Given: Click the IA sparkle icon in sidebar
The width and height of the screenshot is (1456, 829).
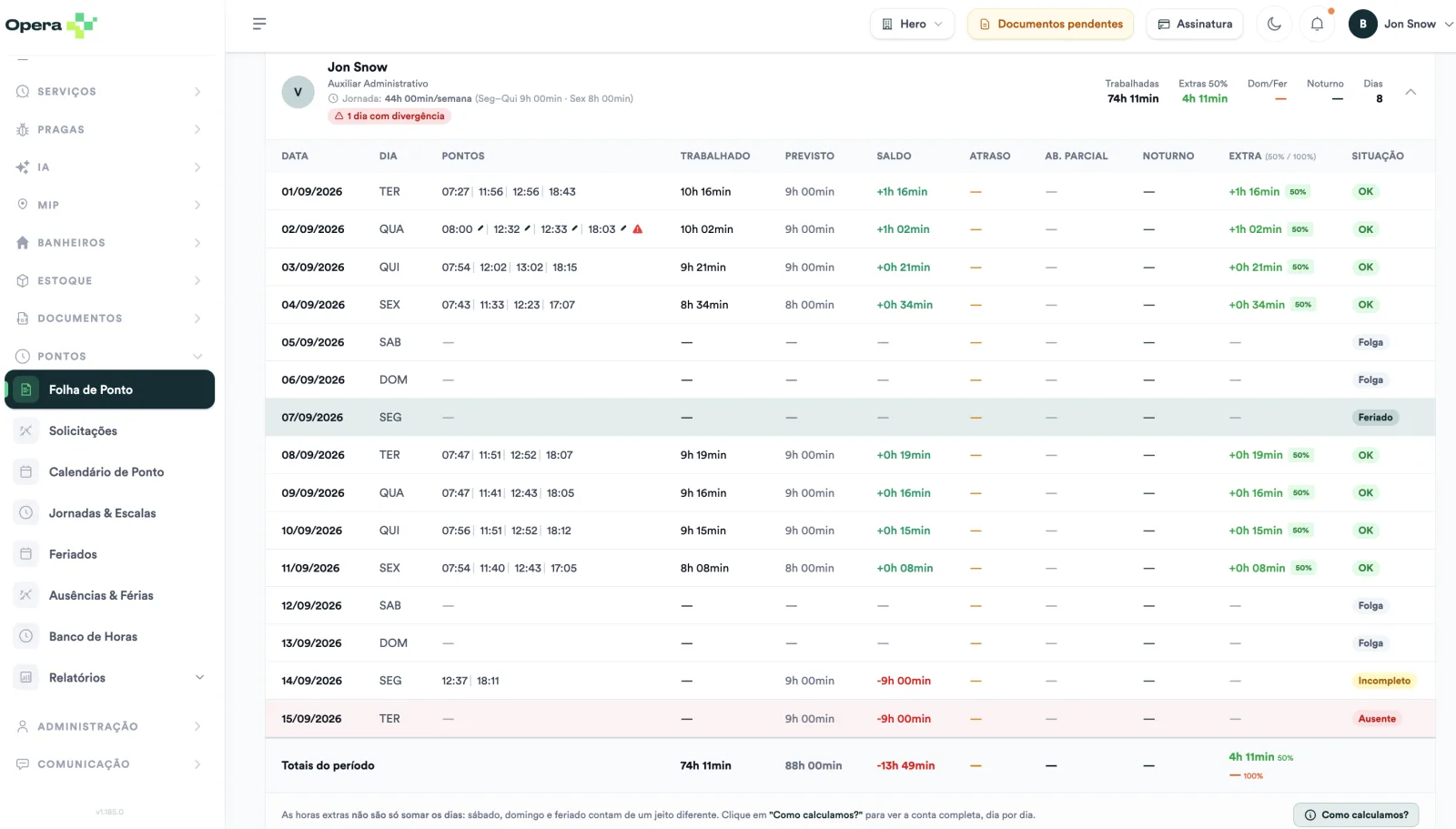Looking at the screenshot, I should click(23, 167).
